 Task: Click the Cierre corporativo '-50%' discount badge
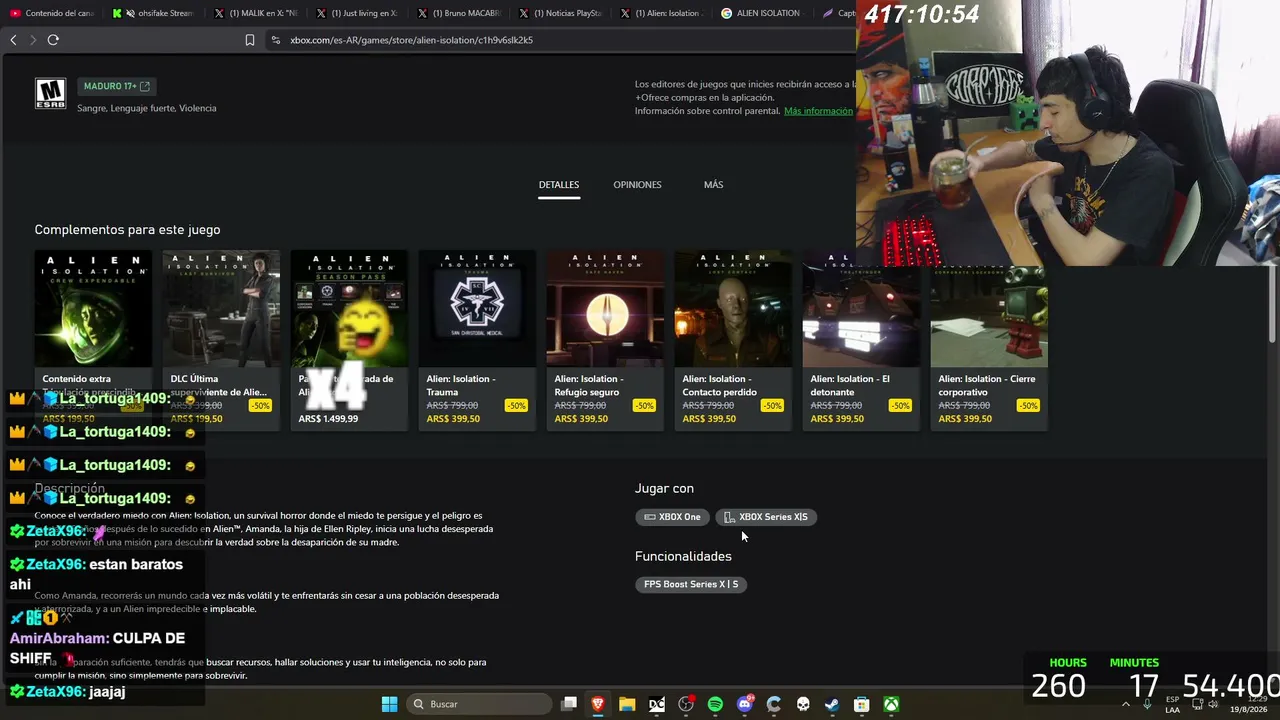point(1028,406)
